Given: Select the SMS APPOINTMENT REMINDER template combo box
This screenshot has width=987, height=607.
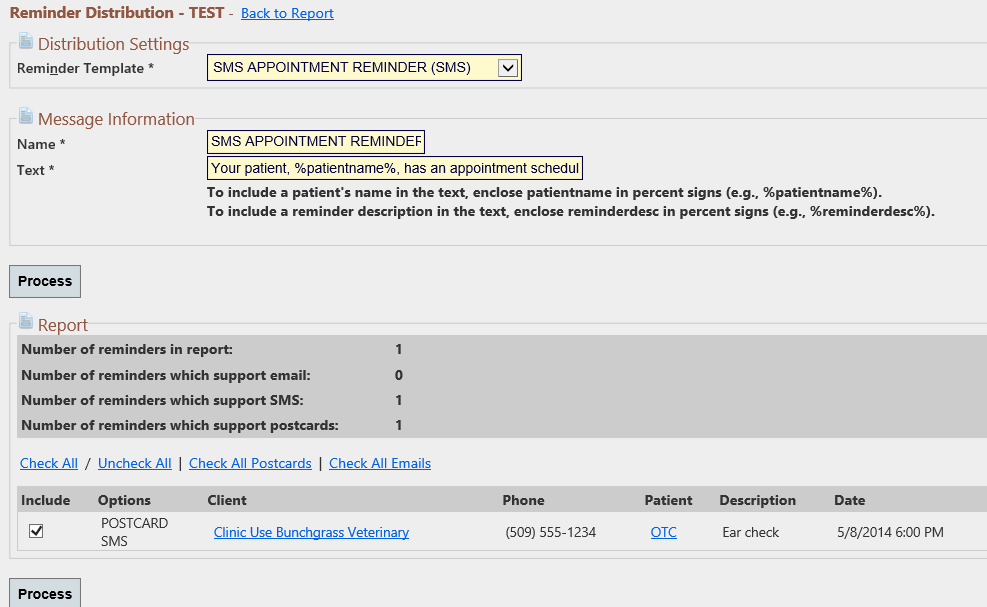Looking at the screenshot, I should point(364,67).
